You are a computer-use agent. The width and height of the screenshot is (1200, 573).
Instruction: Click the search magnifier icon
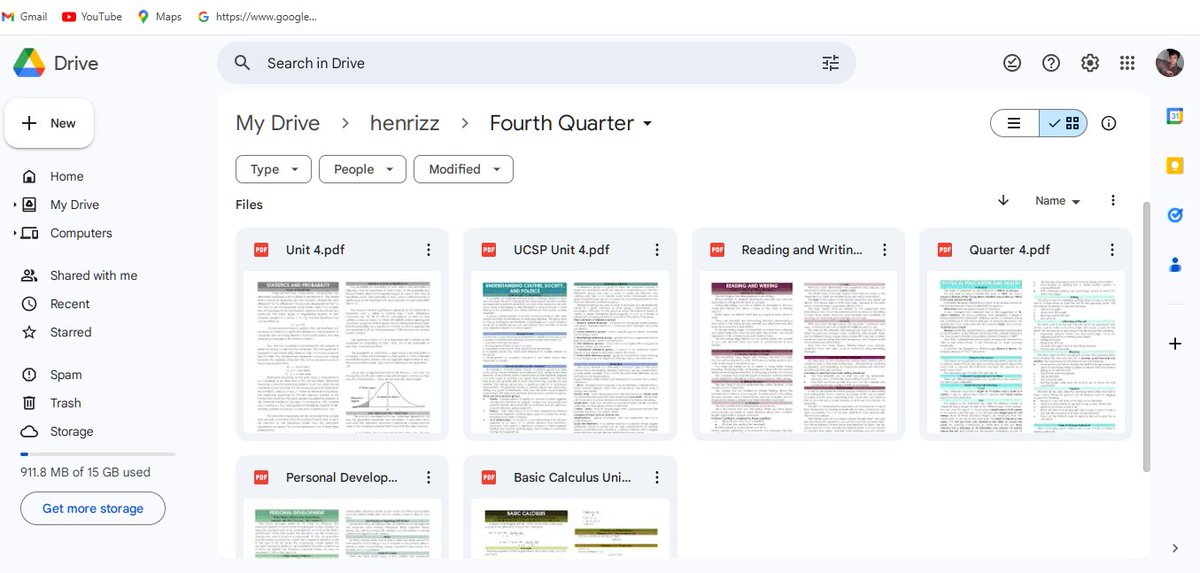click(x=242, y=63)
